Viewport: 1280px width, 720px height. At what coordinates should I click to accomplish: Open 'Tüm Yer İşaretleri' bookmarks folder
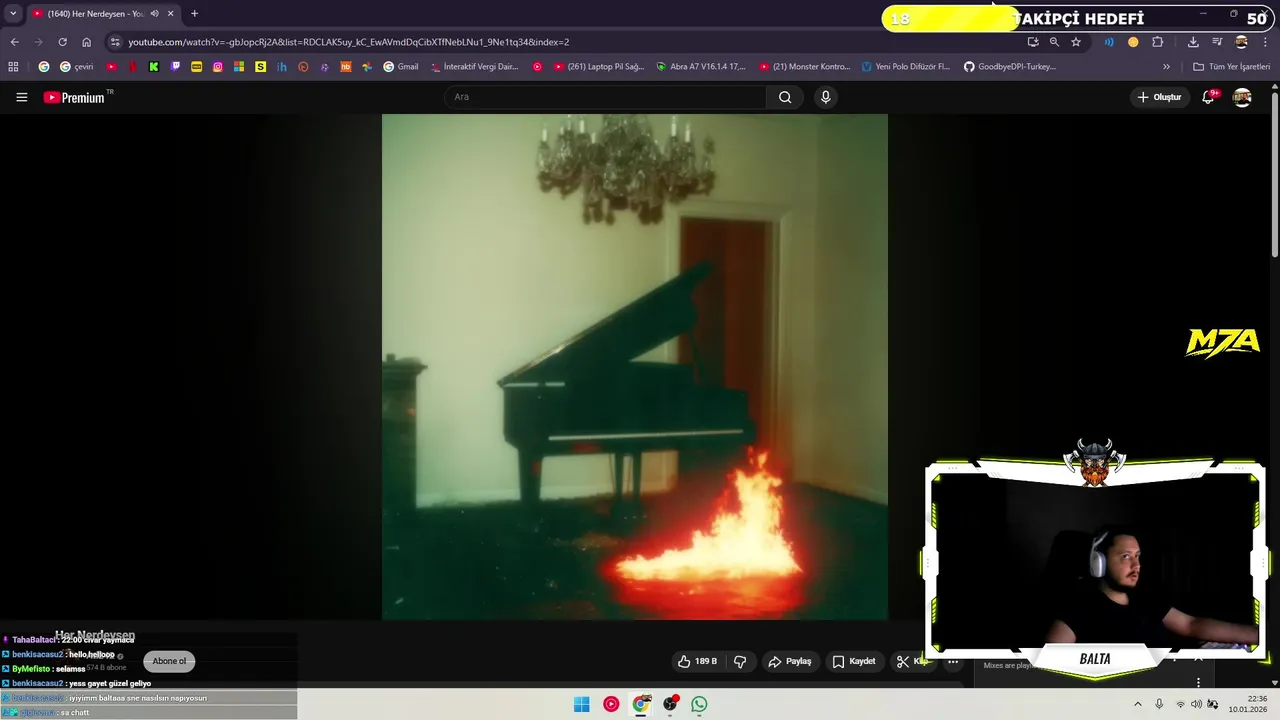(x=1231, y=67)
